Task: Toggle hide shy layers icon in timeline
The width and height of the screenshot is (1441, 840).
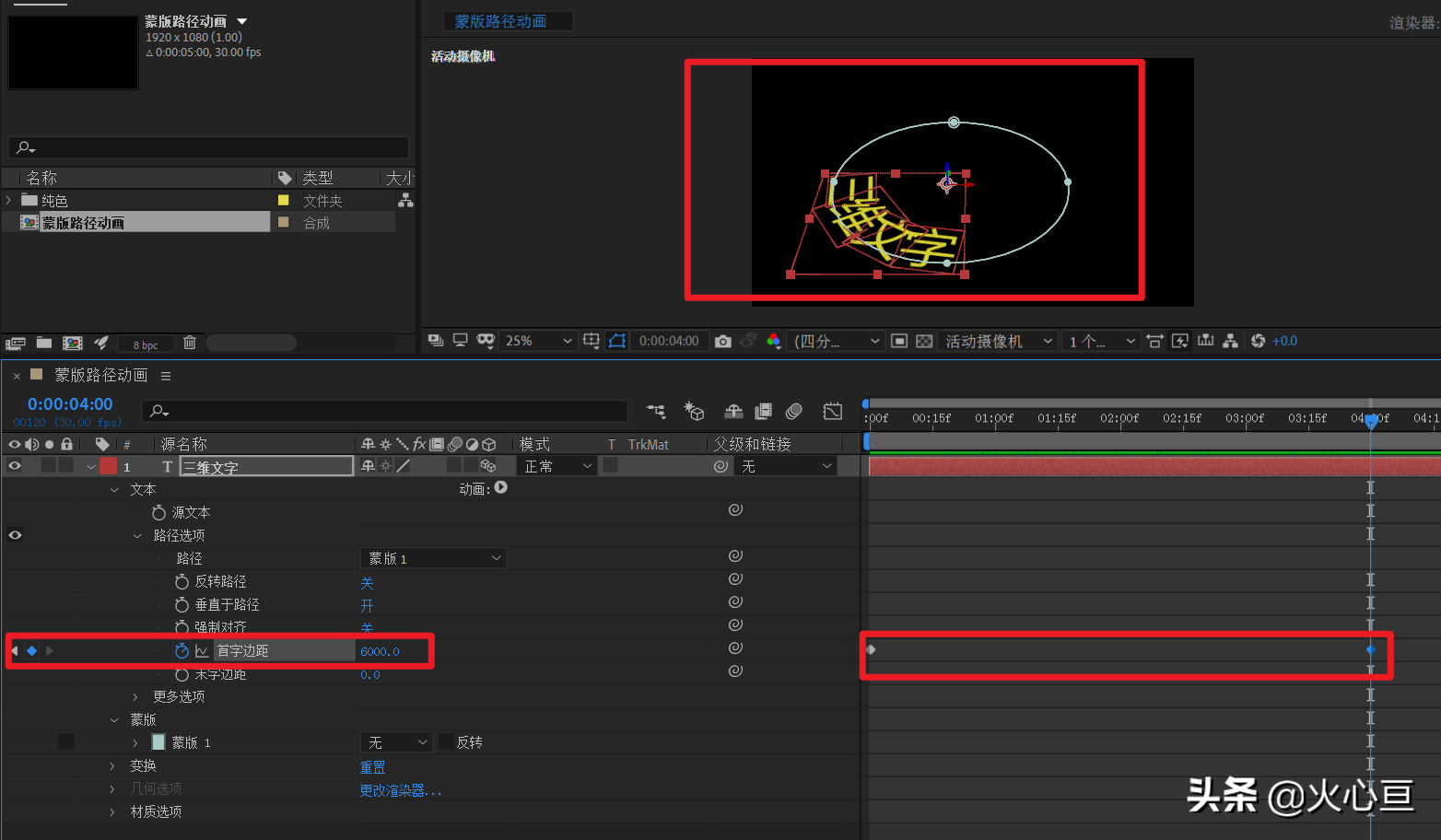Action: click(x=733, y=411)
